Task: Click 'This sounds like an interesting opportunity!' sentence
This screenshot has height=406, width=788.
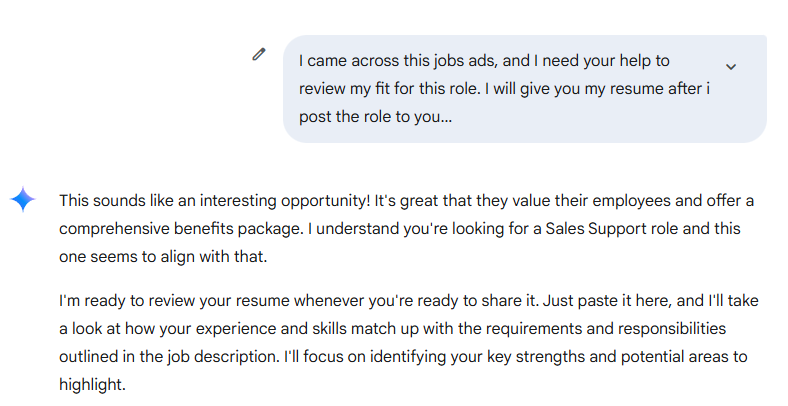Action: click(x=215, y=201)
